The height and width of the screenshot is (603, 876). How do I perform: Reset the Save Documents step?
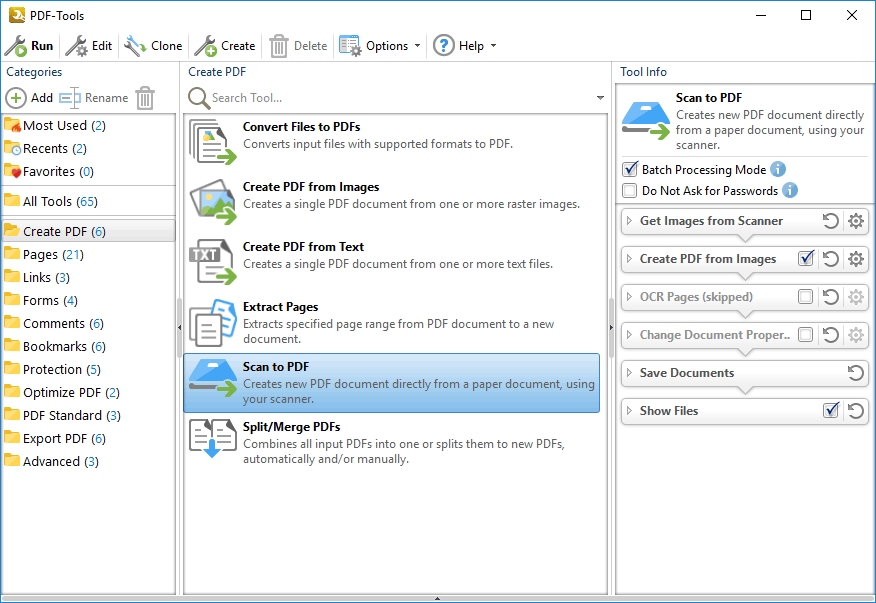point(856,373)
